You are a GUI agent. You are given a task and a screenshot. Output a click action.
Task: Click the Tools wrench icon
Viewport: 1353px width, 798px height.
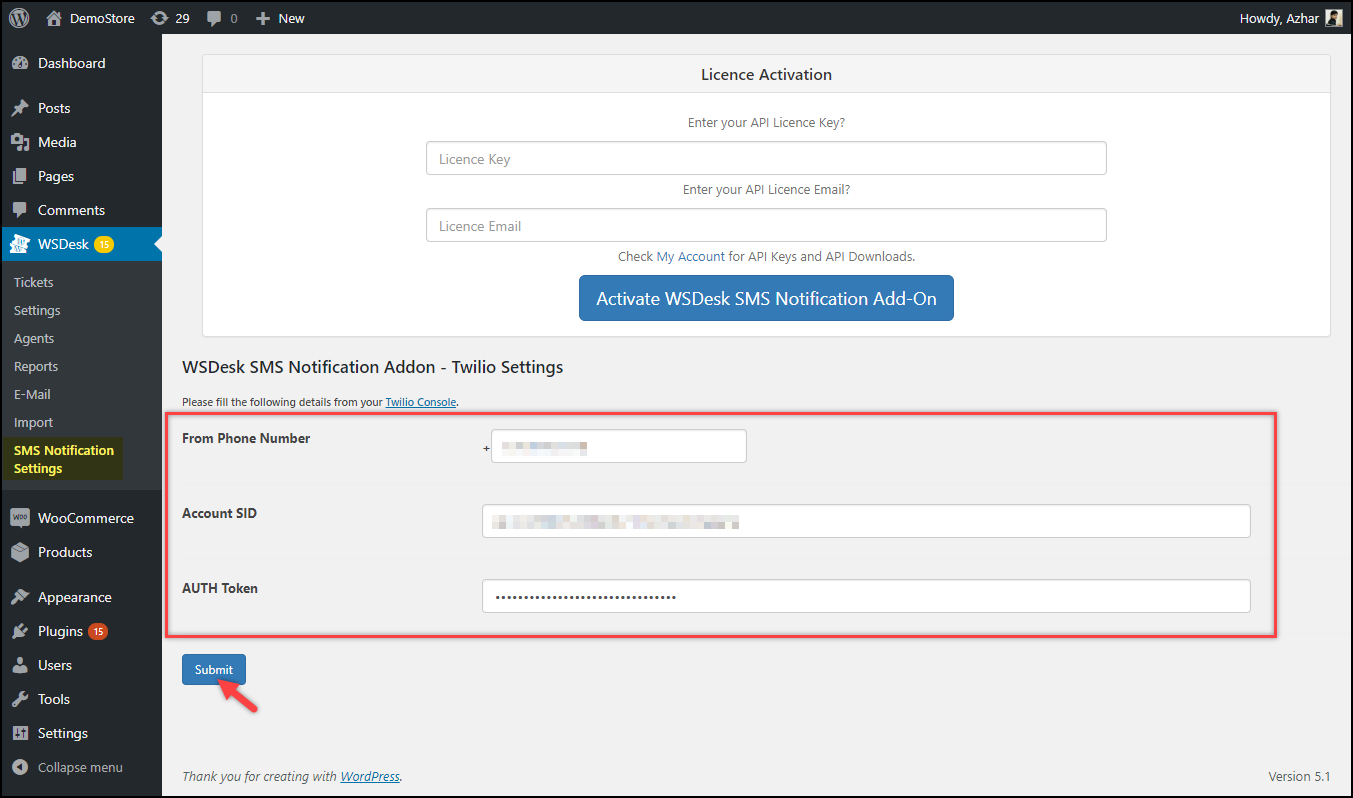coord(20,699)
